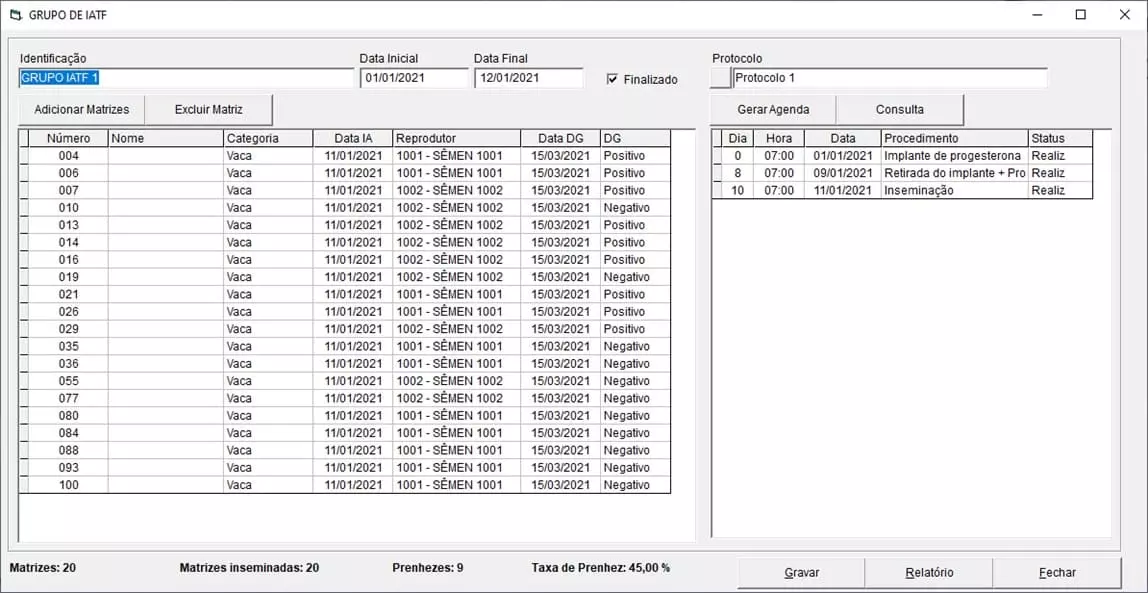The height and width of the screenshot is (593, 1148).
Task: Click the Data Final field
Action: point(528,78)
